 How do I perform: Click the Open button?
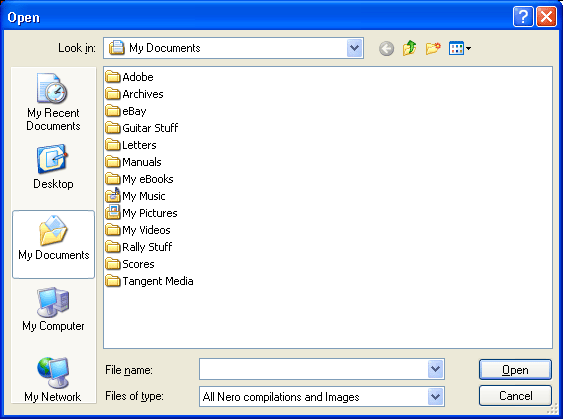coord(515,369)
